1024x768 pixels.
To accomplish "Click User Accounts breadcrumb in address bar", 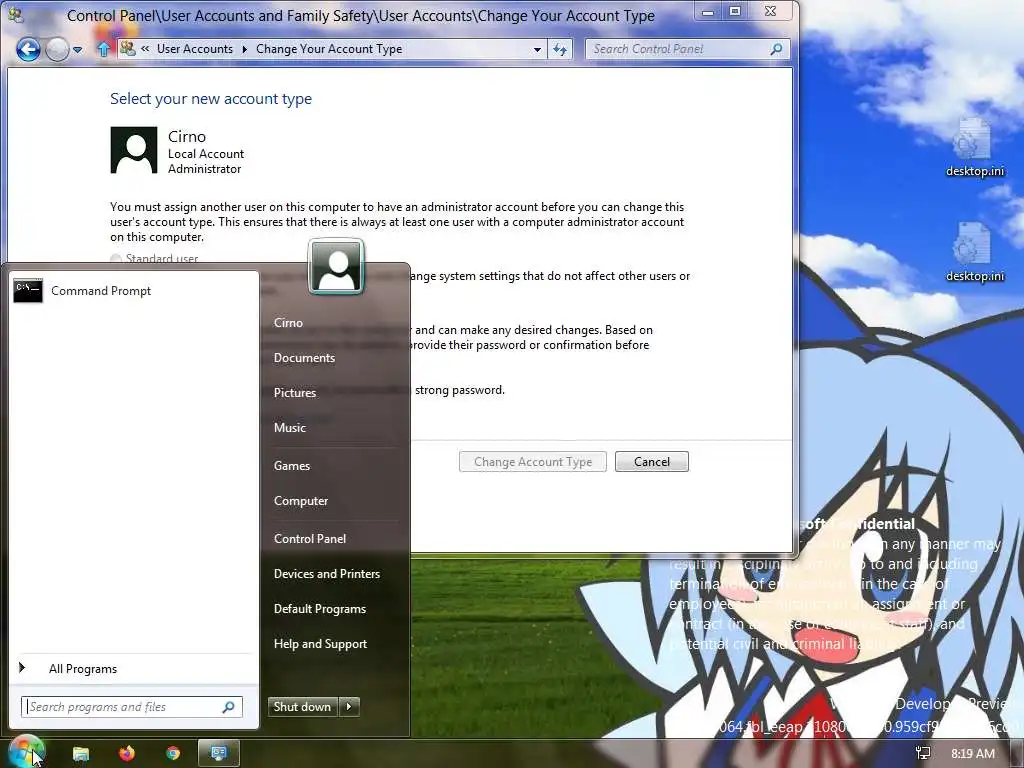I will pyautogui.click(x=195, y=49).
